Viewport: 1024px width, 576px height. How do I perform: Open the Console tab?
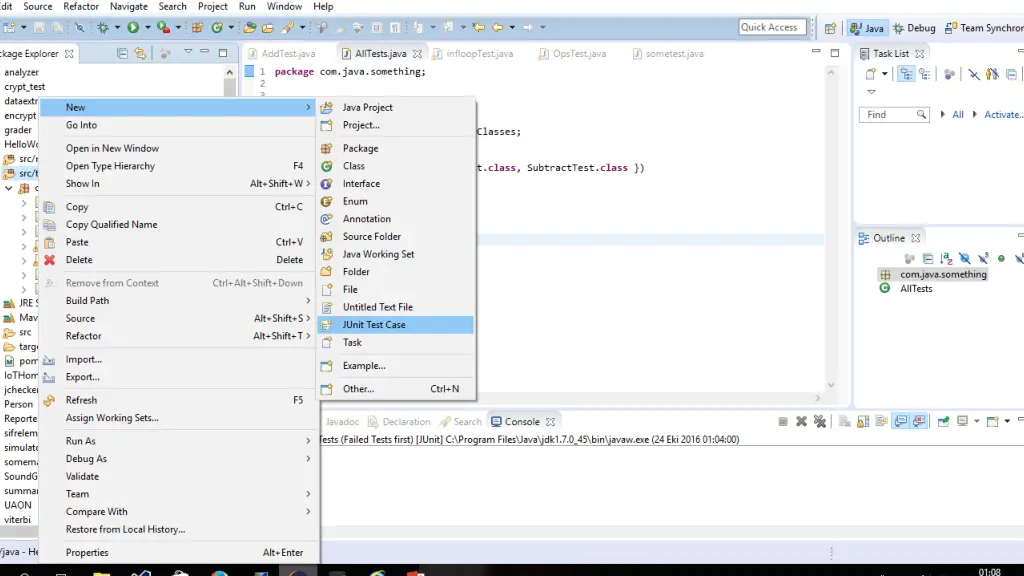point(522,422)
